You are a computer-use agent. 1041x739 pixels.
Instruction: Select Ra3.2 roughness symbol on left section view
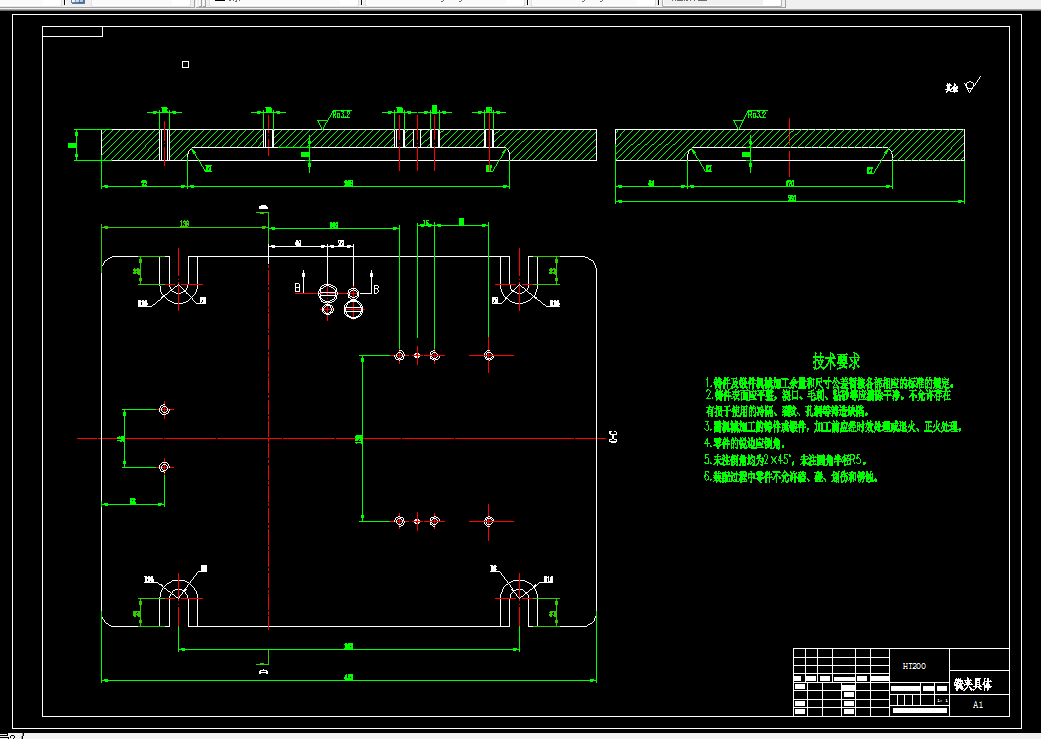click(x=335, y=119)
